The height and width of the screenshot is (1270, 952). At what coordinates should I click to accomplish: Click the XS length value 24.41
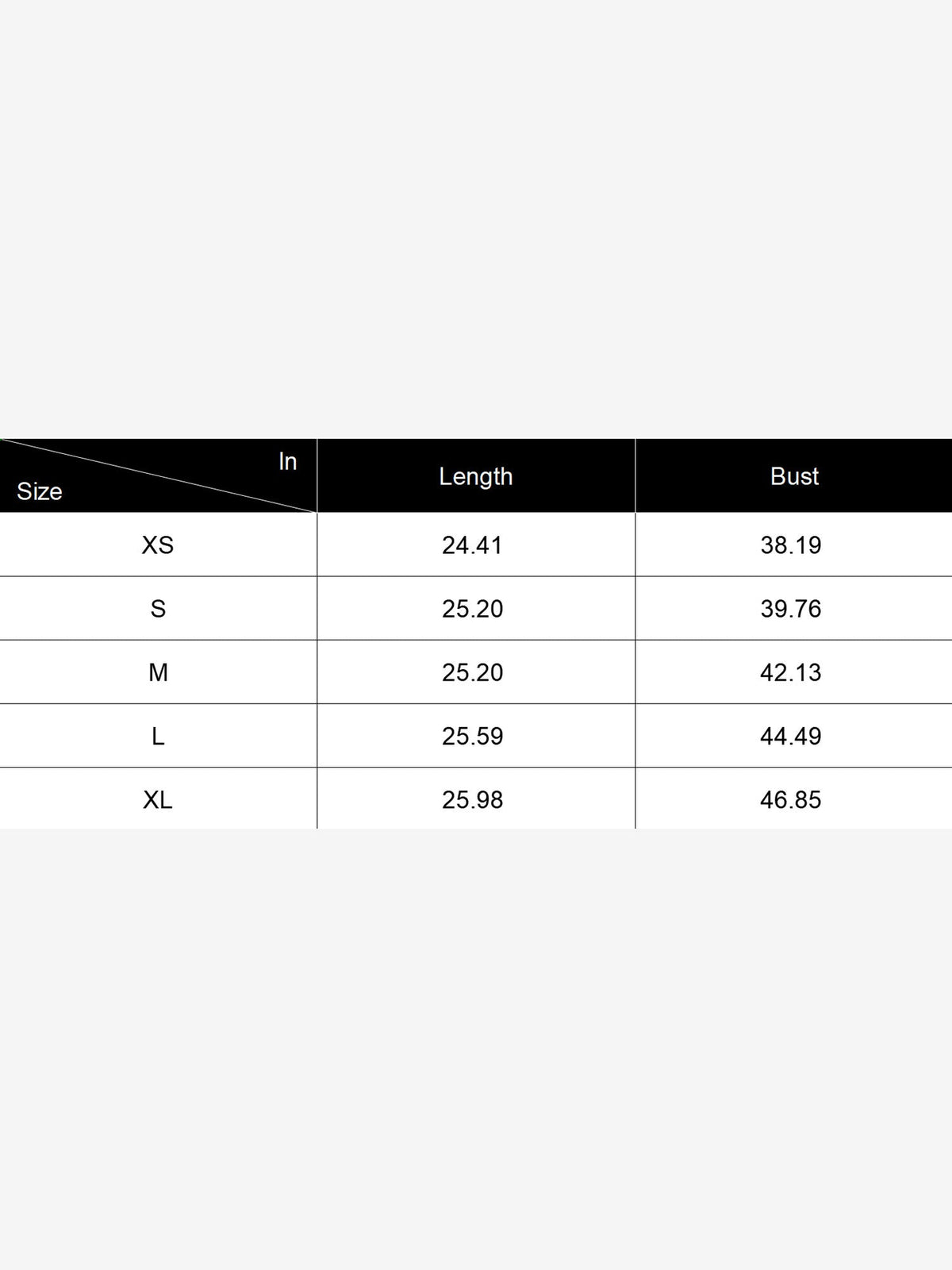(472, 545)
